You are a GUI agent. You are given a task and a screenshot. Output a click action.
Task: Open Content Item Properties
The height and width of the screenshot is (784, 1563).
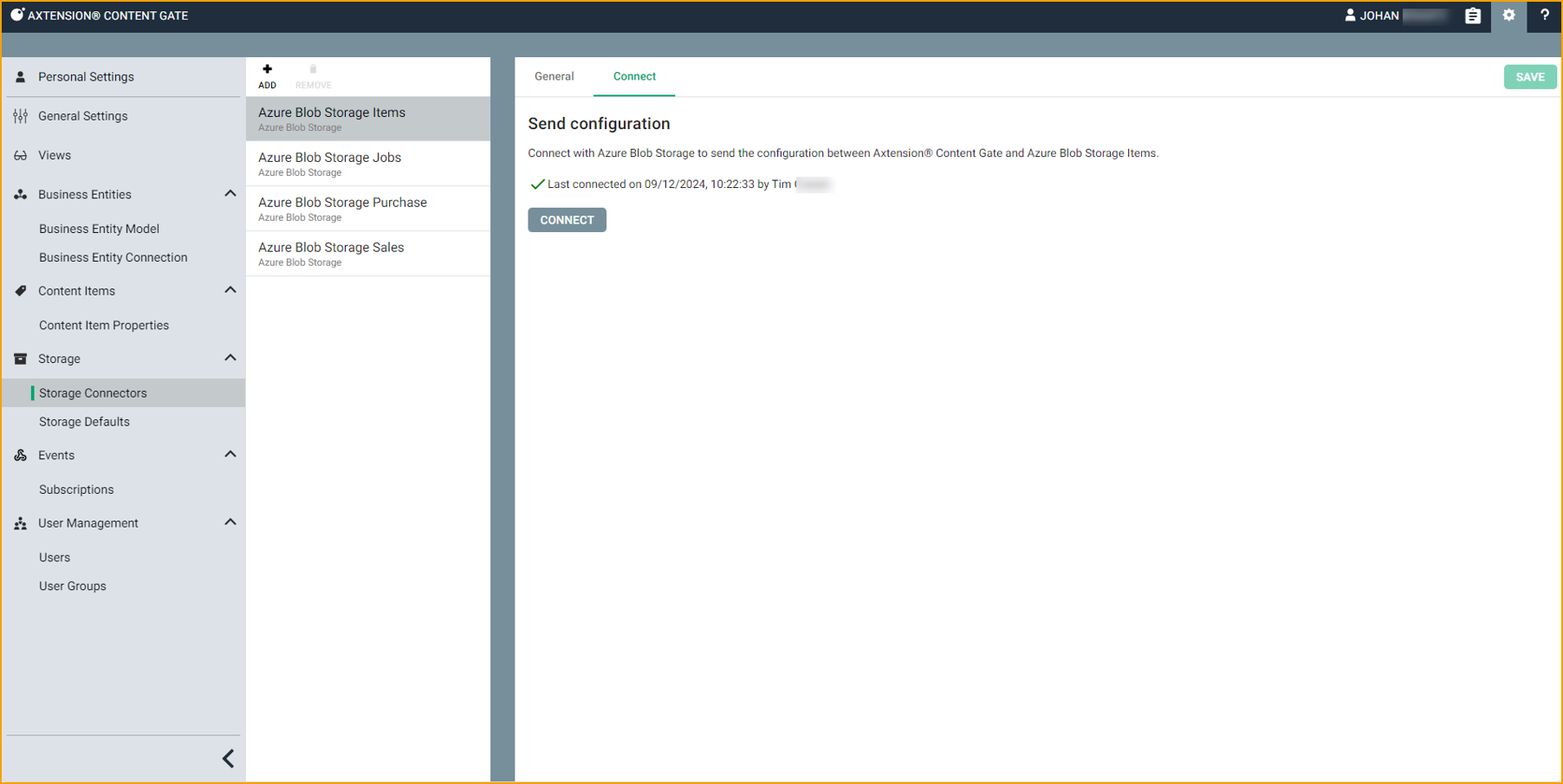(104, 326)
